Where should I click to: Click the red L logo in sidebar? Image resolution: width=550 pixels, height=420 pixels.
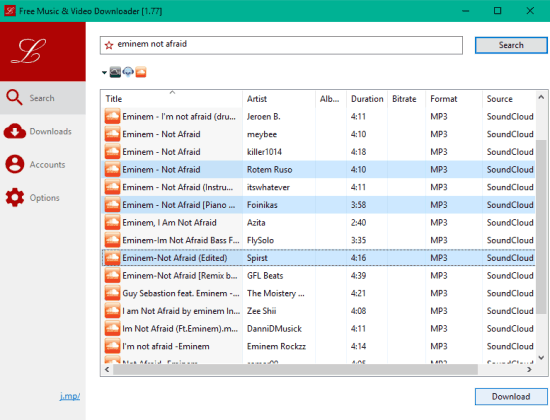(x=28, y=51)
